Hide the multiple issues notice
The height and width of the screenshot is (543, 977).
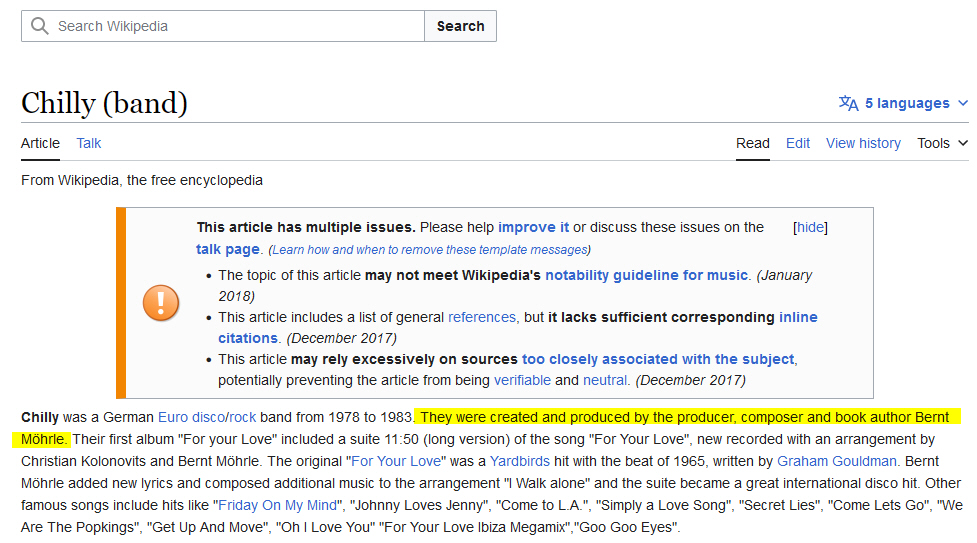click(x=810, y=228)
